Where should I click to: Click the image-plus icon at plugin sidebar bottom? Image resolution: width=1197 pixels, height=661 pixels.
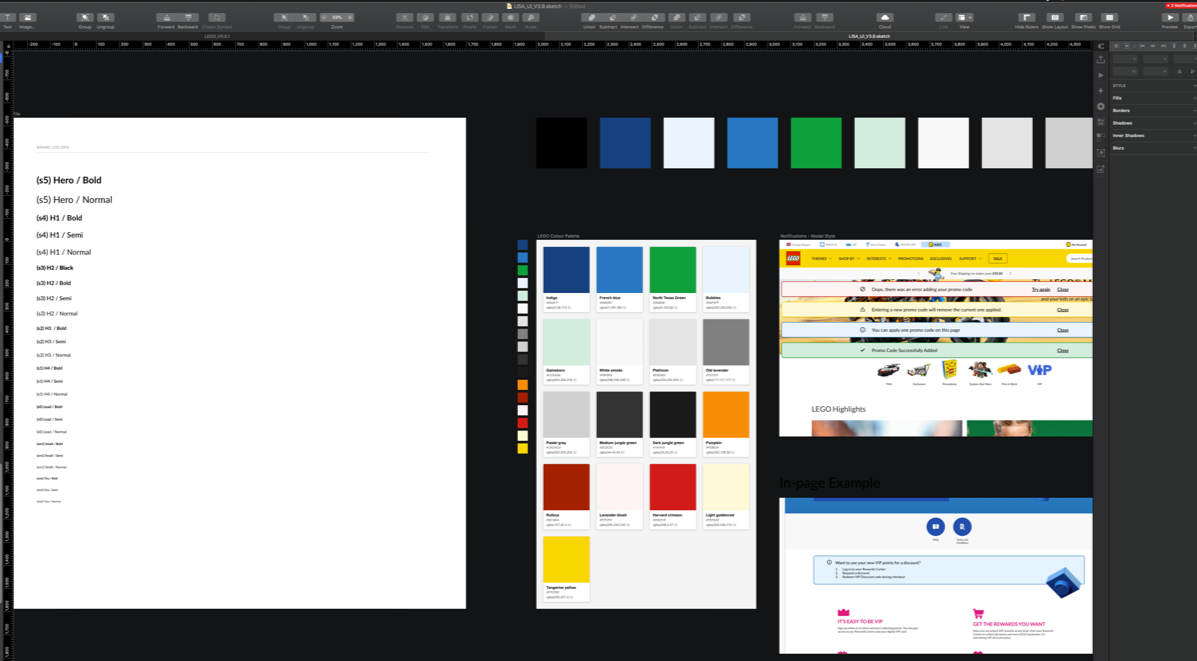(1100, 169)
